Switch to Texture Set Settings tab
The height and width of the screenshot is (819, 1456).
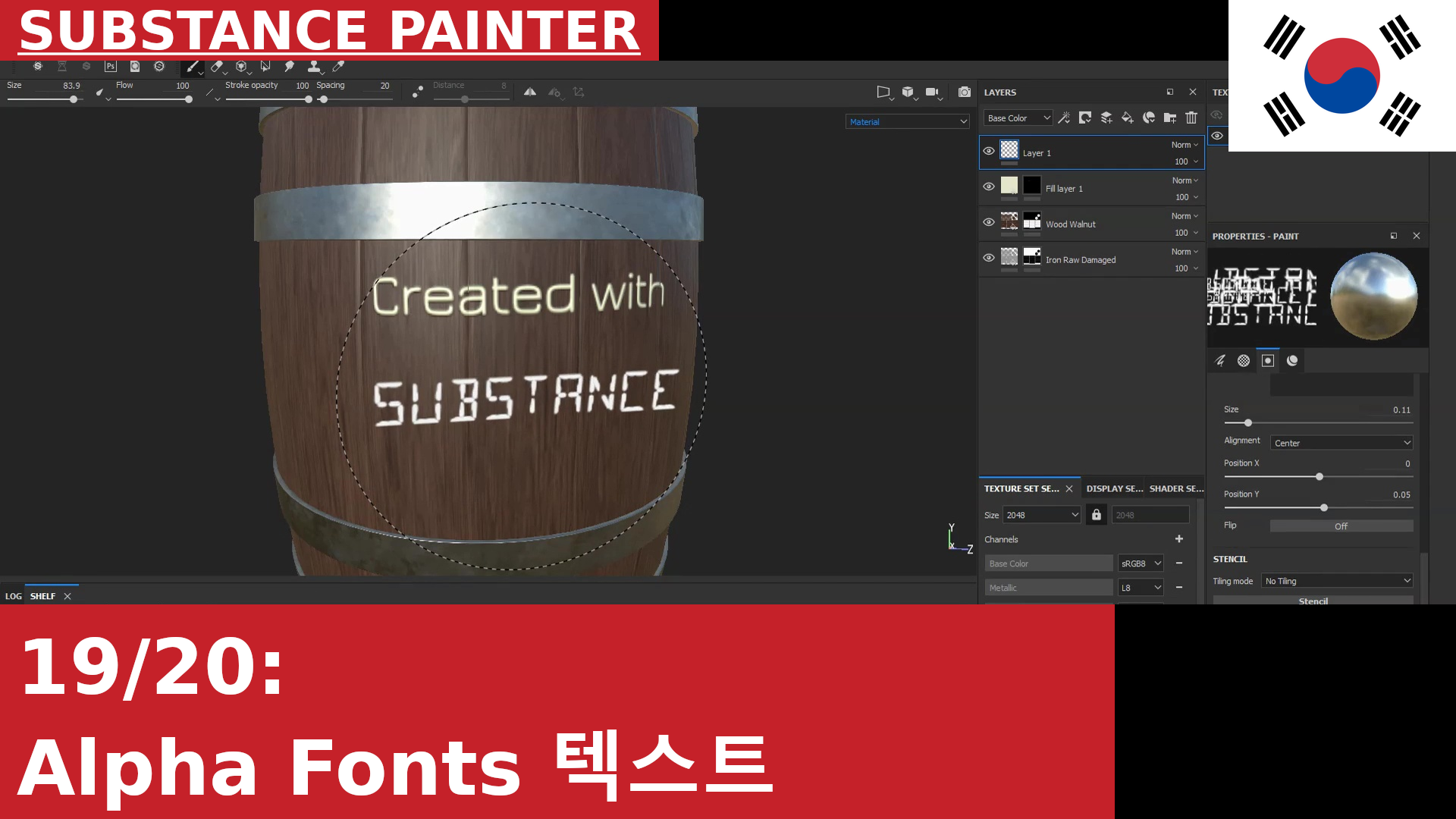pyautogui.click(x=1021, y=489)
